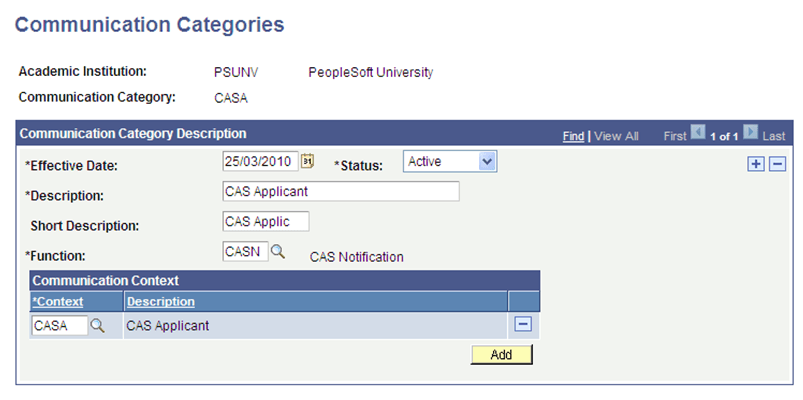Click the View All link
The height and width of the screenshot is (400, 803).
click(x=616, y=135)
